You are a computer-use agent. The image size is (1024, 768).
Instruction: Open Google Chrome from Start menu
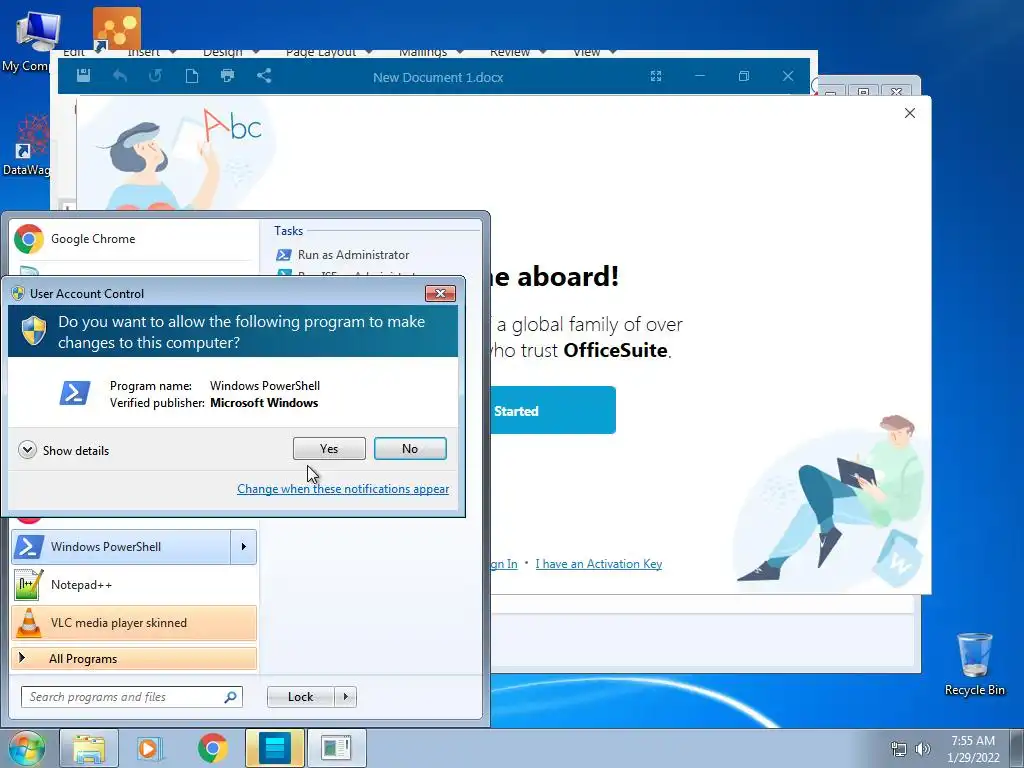134,239
